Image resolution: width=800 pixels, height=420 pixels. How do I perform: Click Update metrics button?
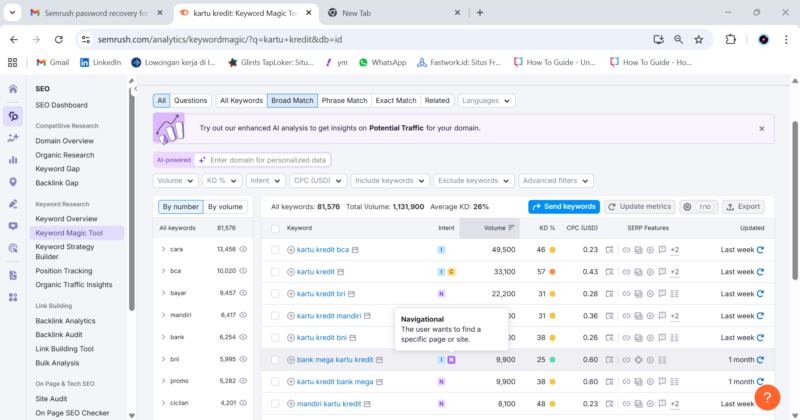tap(640, 207)
